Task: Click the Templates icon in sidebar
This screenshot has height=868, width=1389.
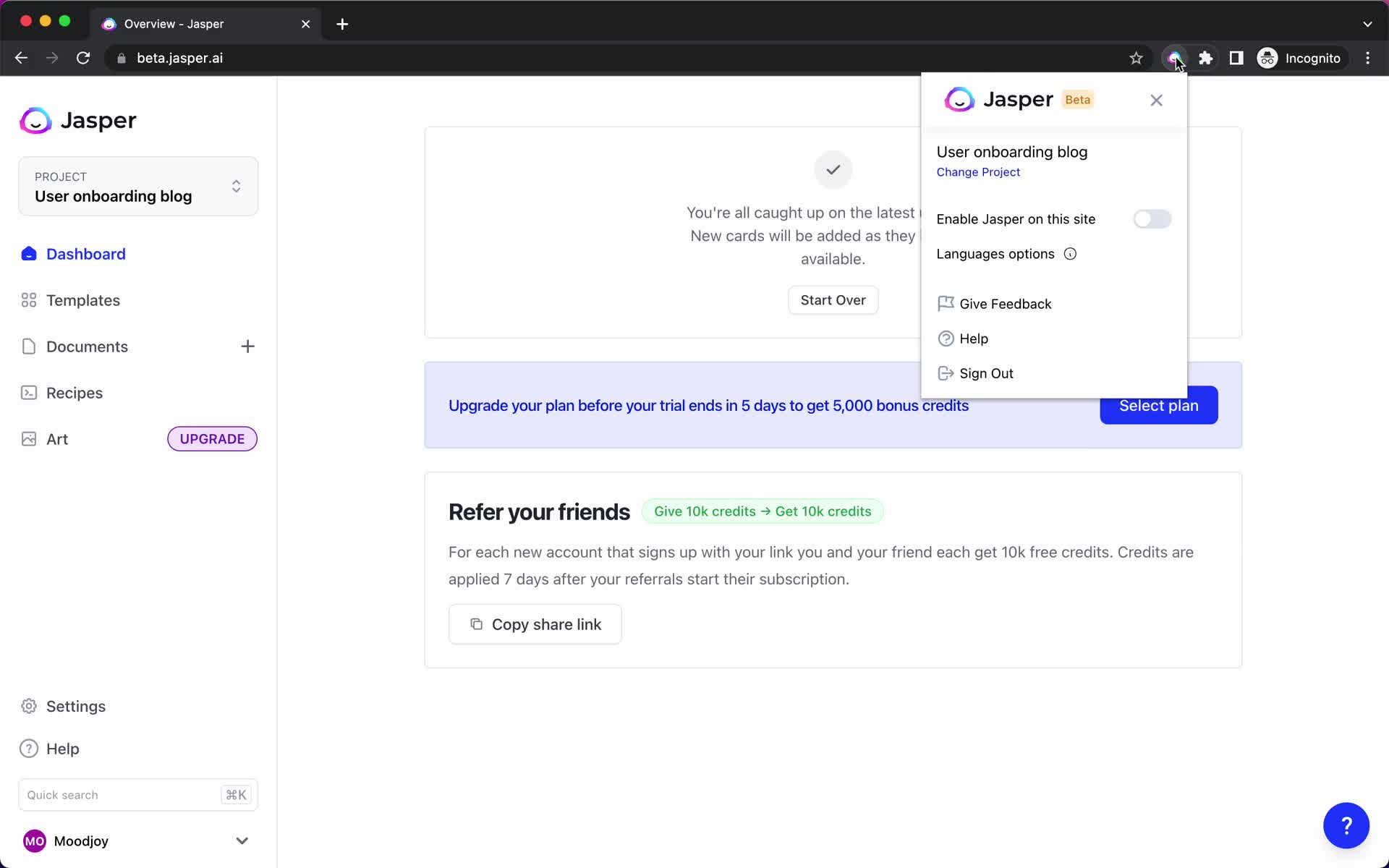Action: 27,299
